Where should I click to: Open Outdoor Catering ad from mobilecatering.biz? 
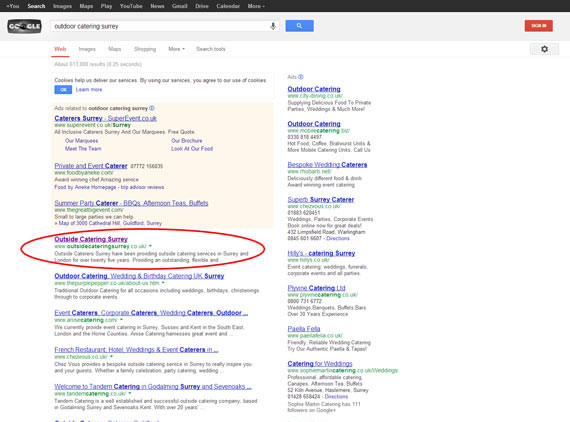click(314, 124)
